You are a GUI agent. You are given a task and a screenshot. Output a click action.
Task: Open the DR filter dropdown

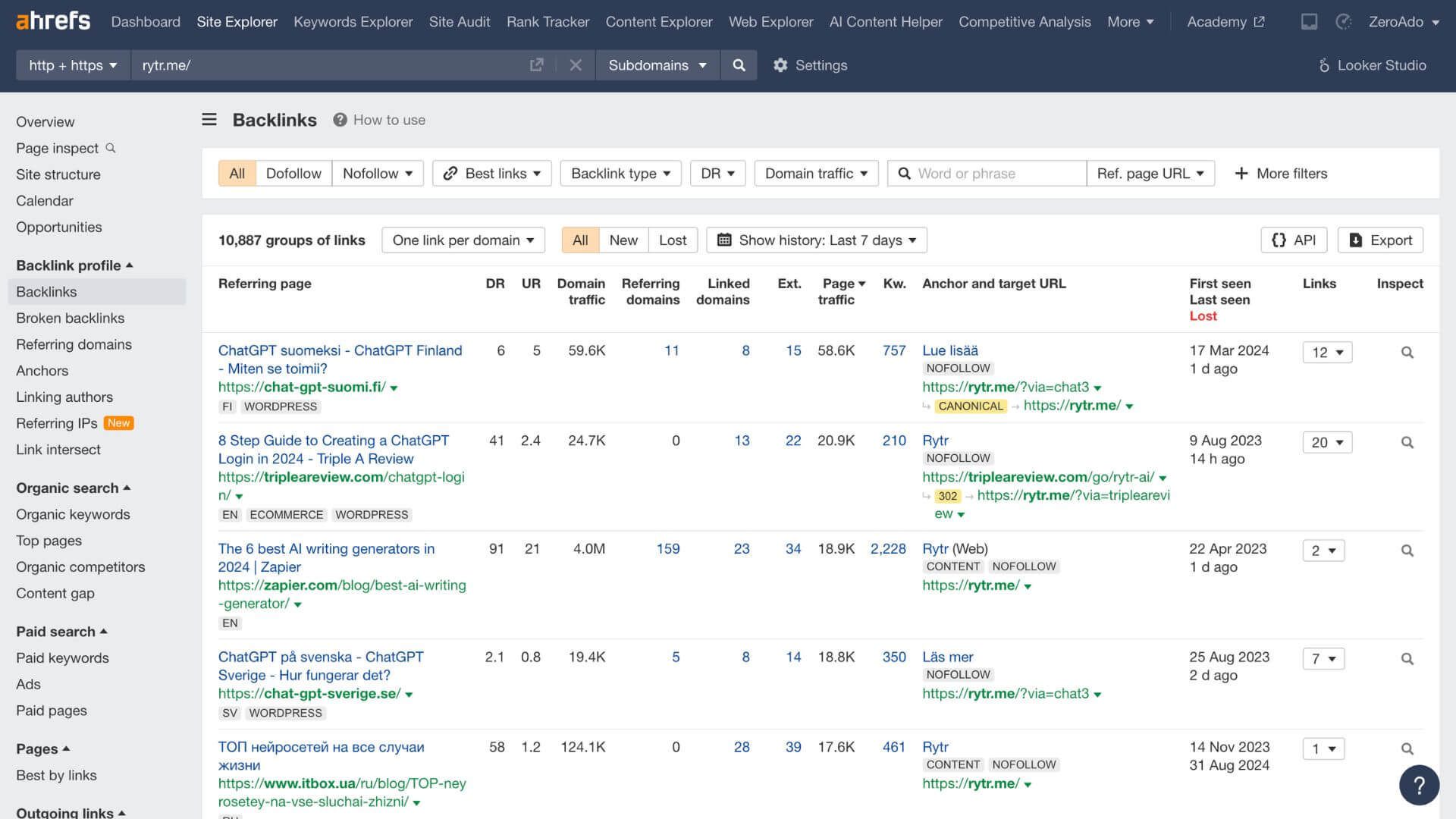pos(717,174)
